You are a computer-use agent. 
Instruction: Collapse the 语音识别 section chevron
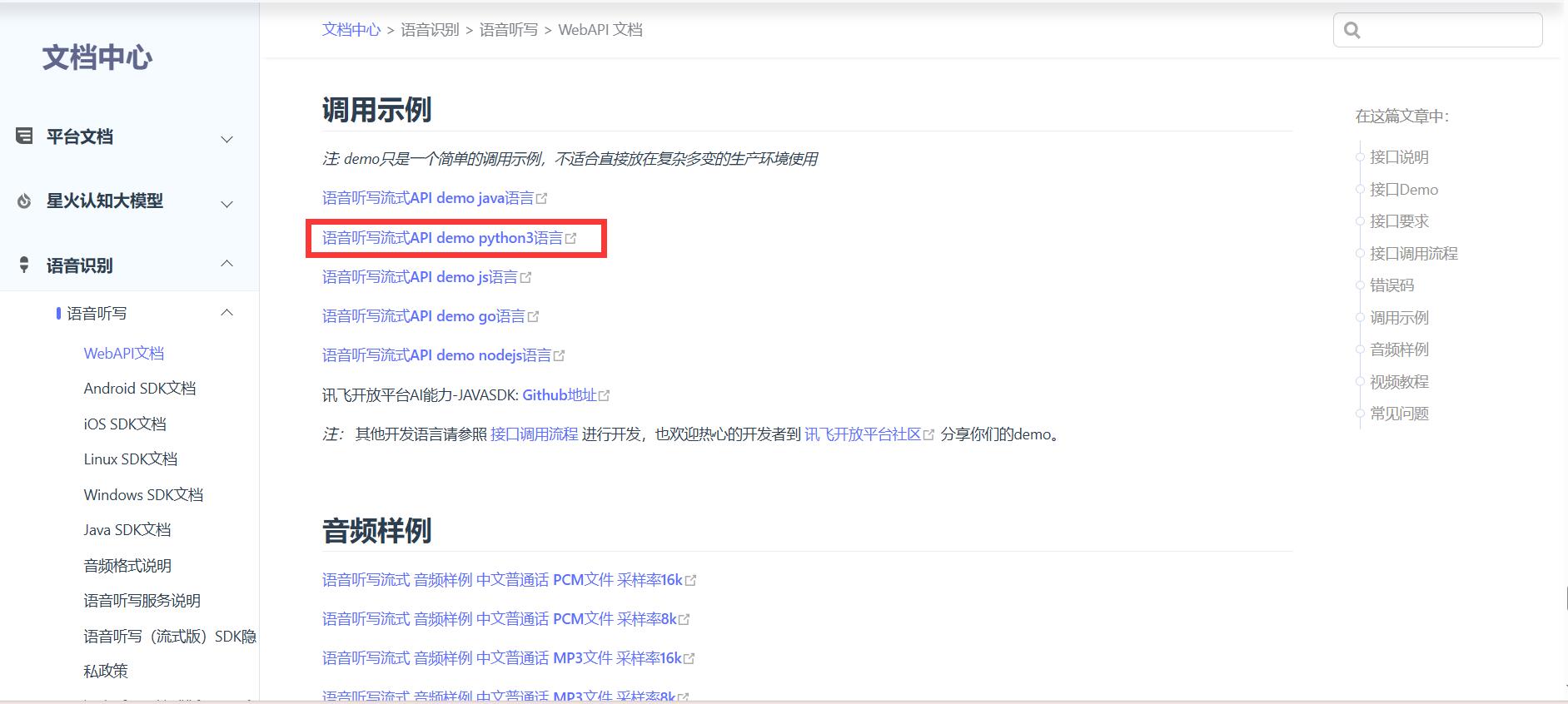[226, 263]
